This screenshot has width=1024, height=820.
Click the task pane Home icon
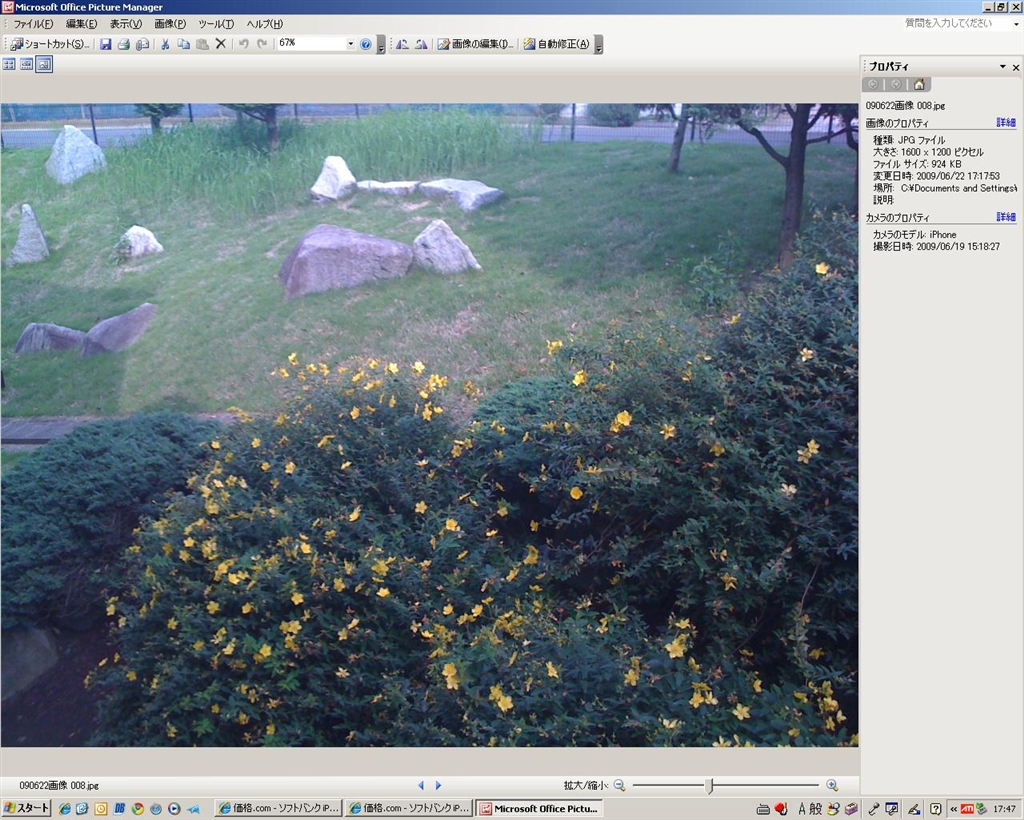(919, 84)
